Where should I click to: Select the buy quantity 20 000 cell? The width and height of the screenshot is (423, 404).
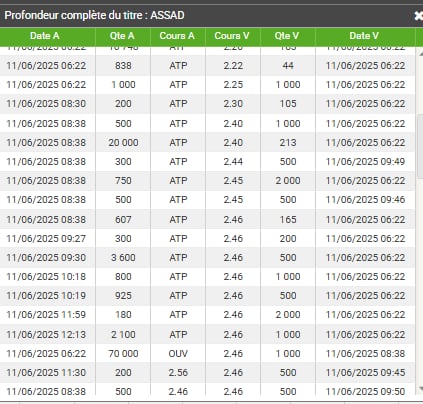123,143
